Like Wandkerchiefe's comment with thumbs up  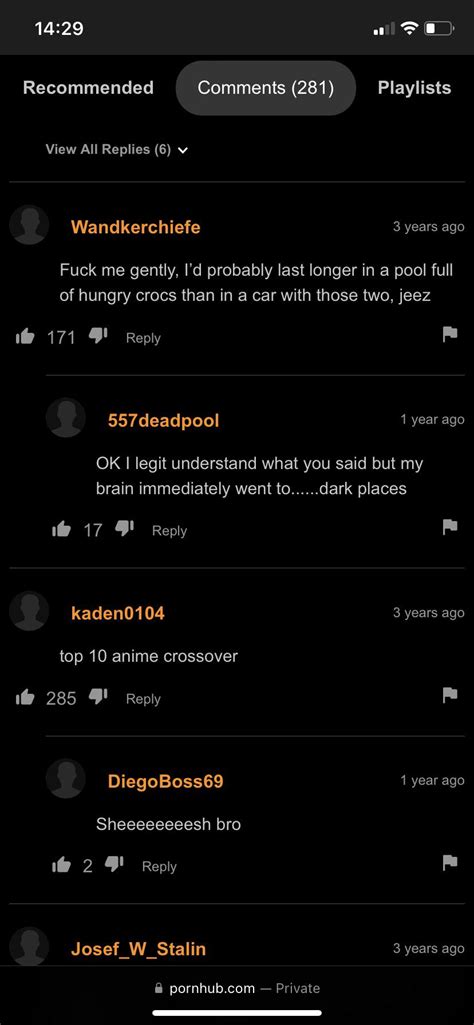tap(24, 337)
